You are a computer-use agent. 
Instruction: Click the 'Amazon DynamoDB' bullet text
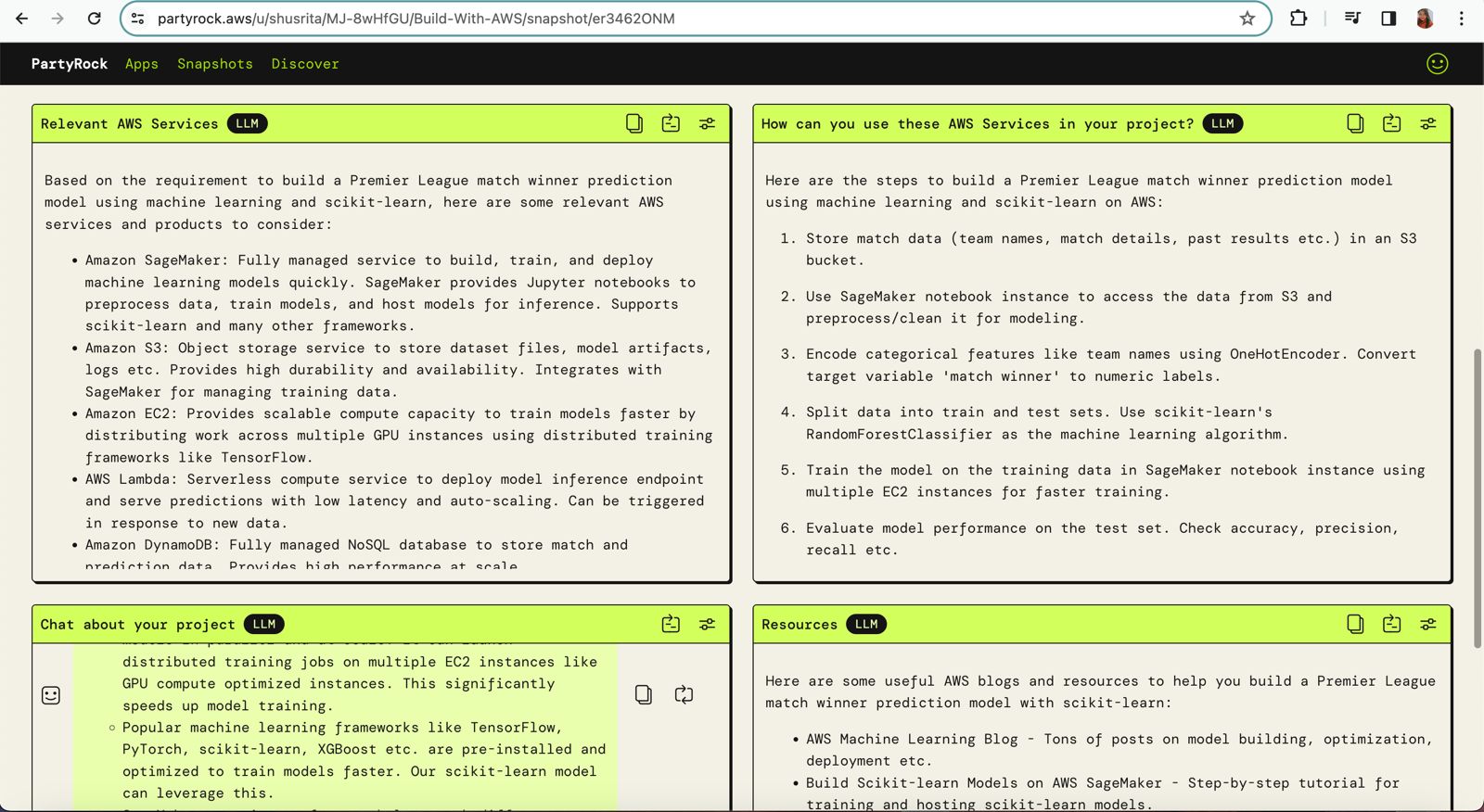point(356,554)
